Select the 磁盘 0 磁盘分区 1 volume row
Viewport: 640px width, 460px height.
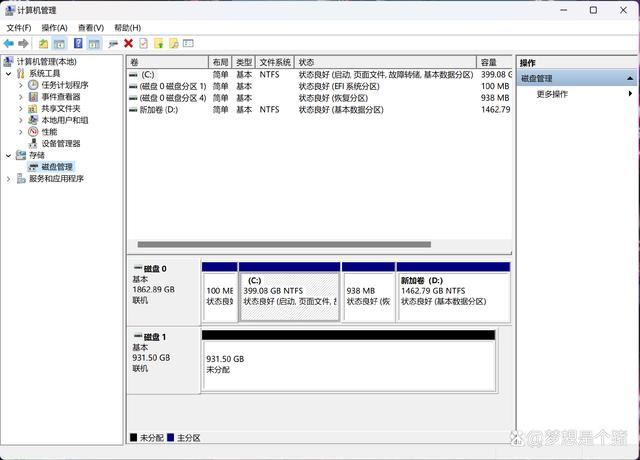pos(320,87)
